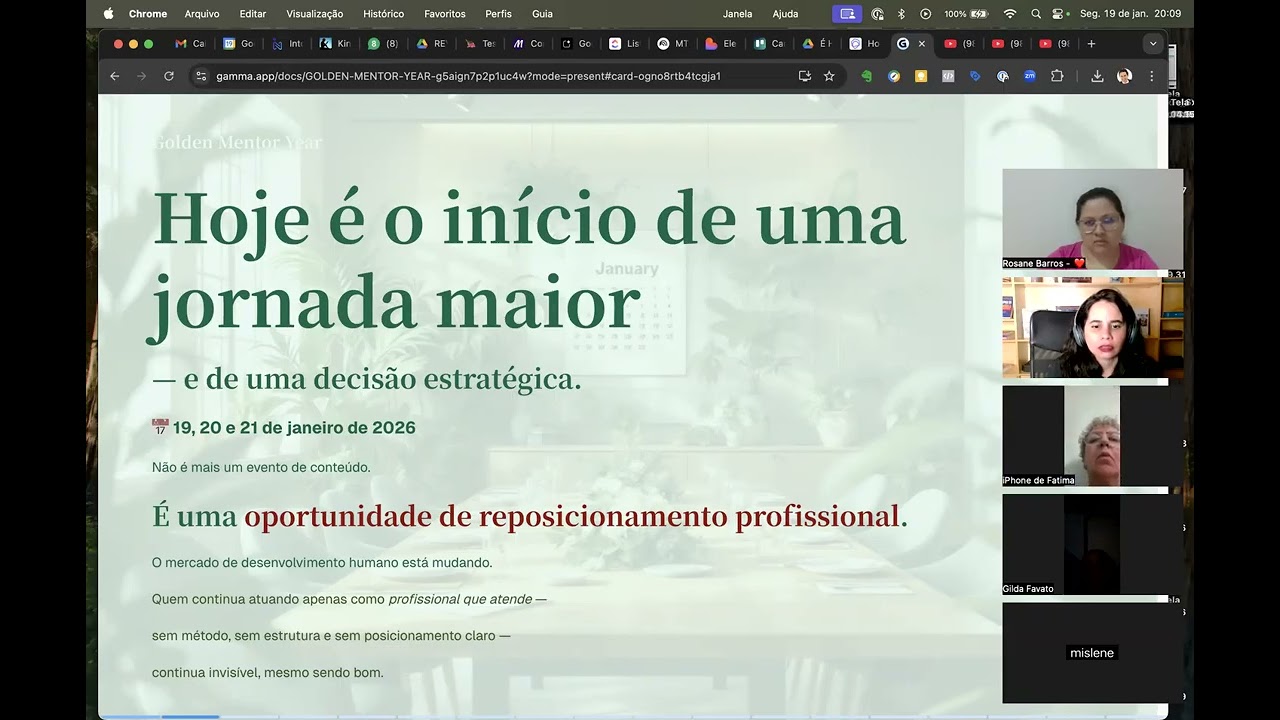Select Rosane Barros video thumbnail
Viewport: 1280px width, 720px height.
[1092, 219]
